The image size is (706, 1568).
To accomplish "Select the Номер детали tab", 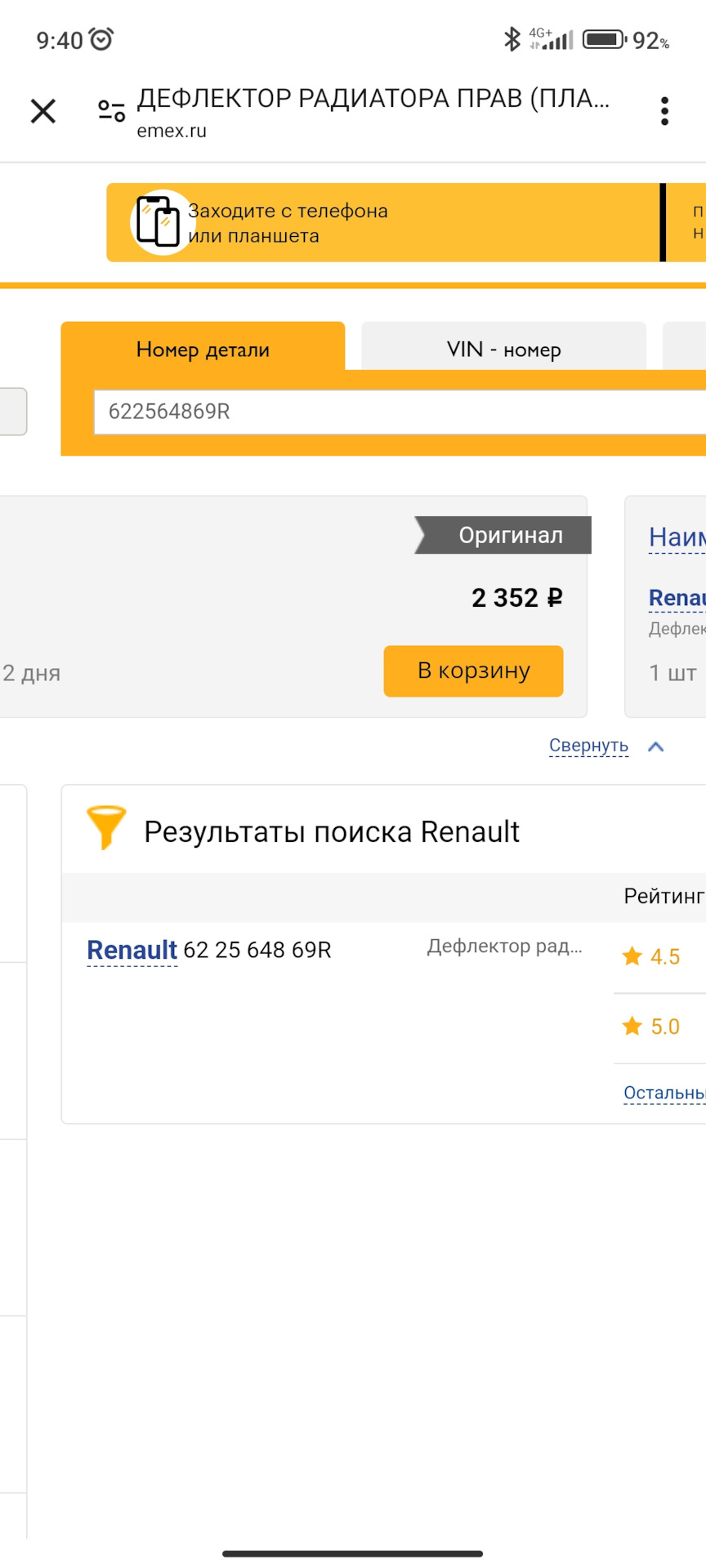I will [x=203, y=350].
